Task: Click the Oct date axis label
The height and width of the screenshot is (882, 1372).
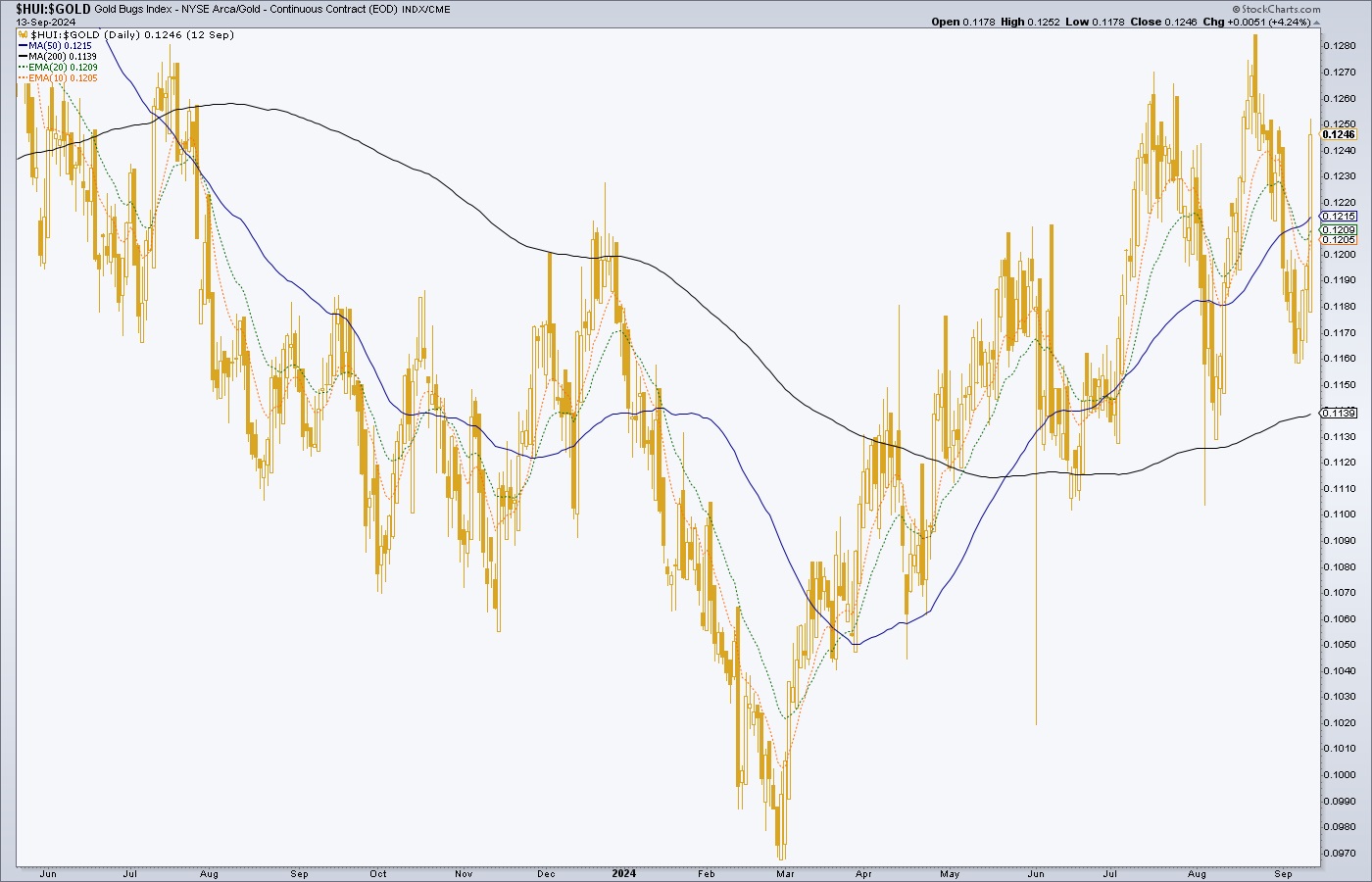Action: tap(378, 873)
